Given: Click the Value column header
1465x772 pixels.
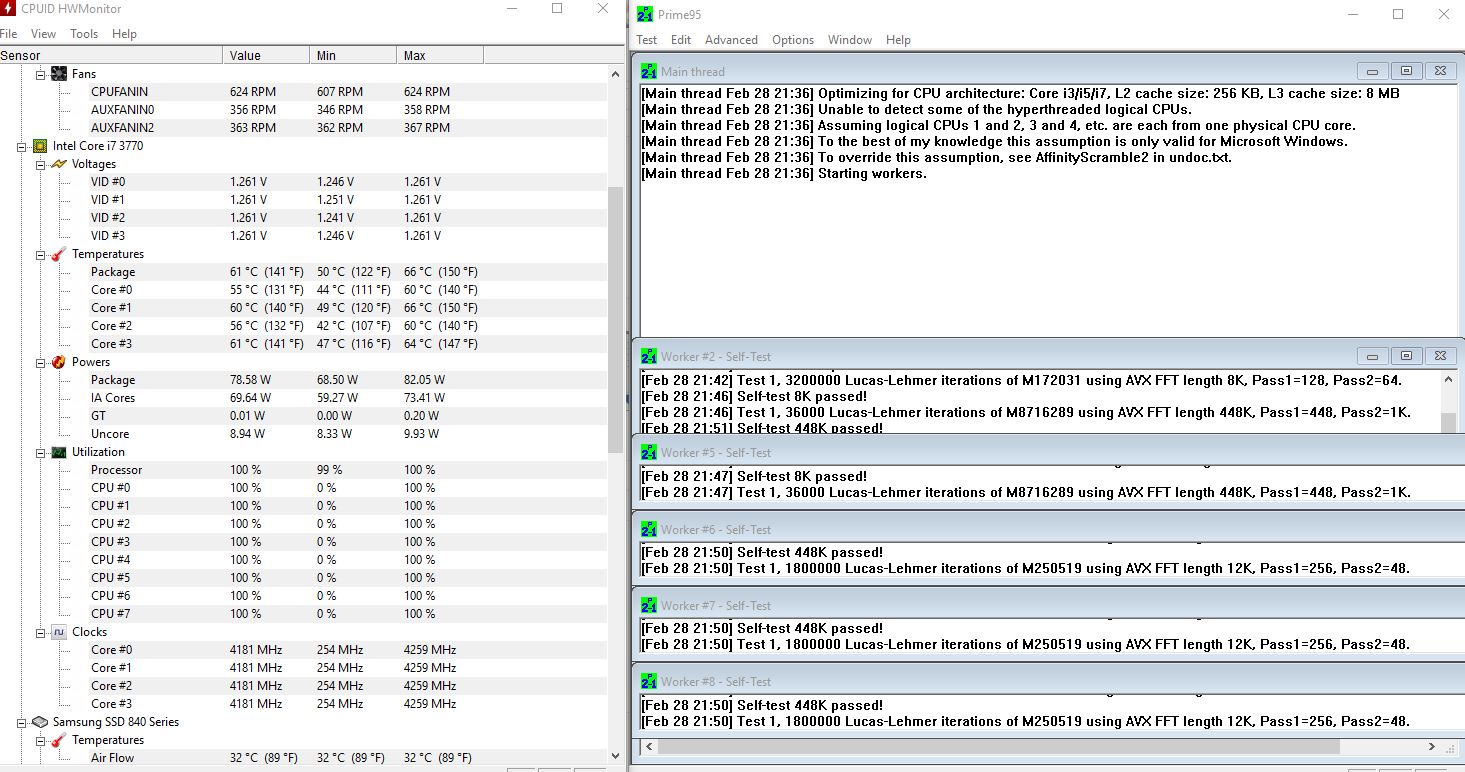Looking at the screenshot, I should 266,55.
